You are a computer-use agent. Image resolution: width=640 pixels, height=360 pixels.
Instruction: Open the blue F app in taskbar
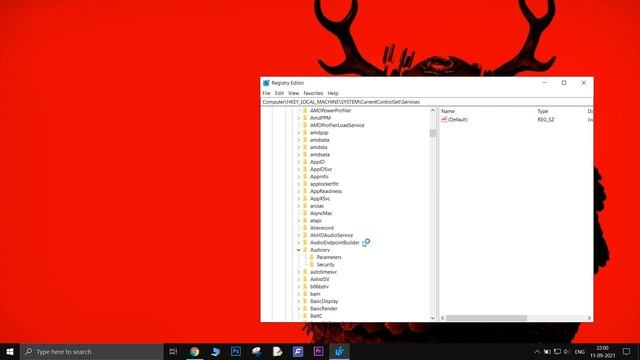click(x=298, y=351)
